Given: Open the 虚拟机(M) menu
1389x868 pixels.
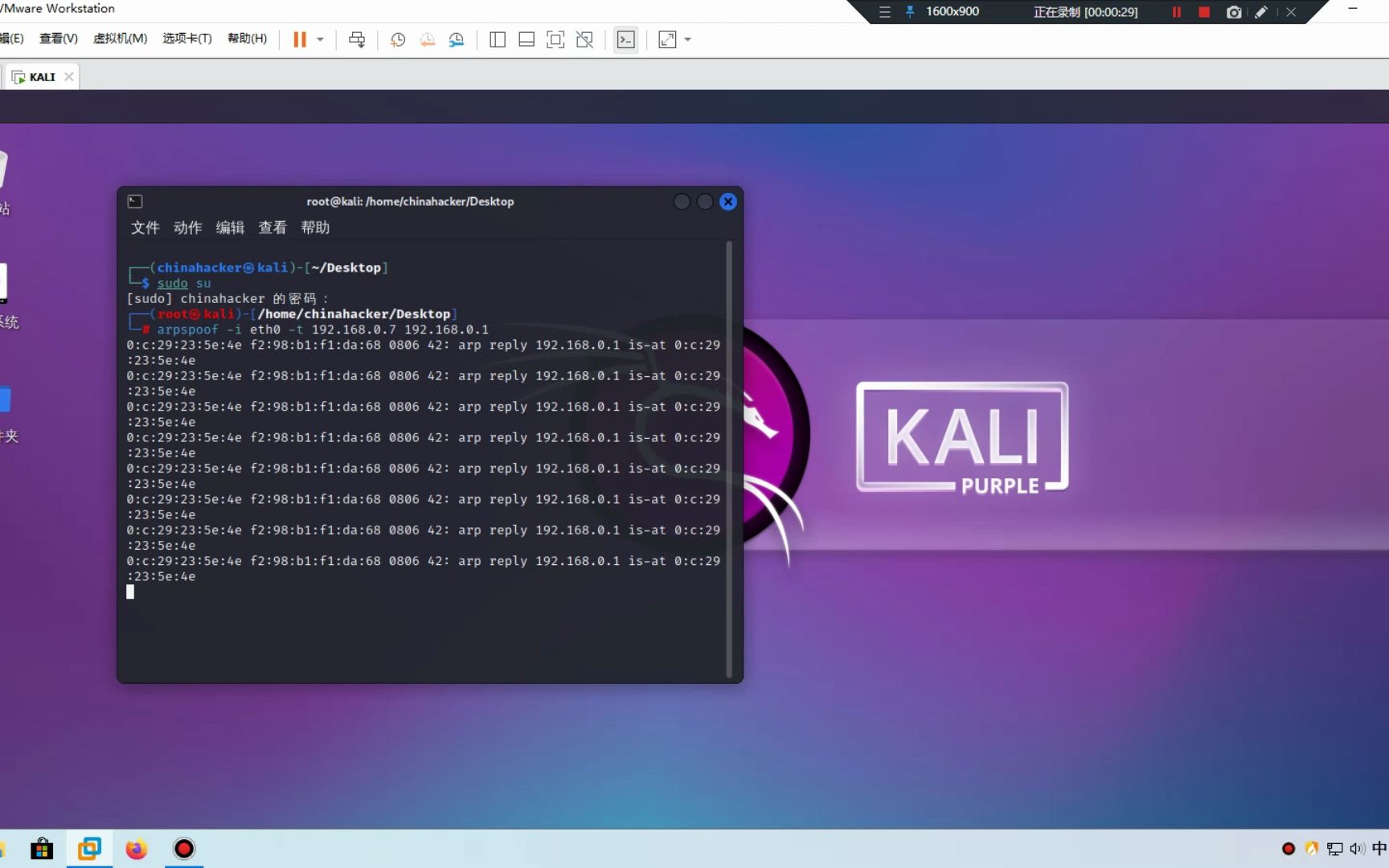Looking at the screenshot, I should (121, 38).
